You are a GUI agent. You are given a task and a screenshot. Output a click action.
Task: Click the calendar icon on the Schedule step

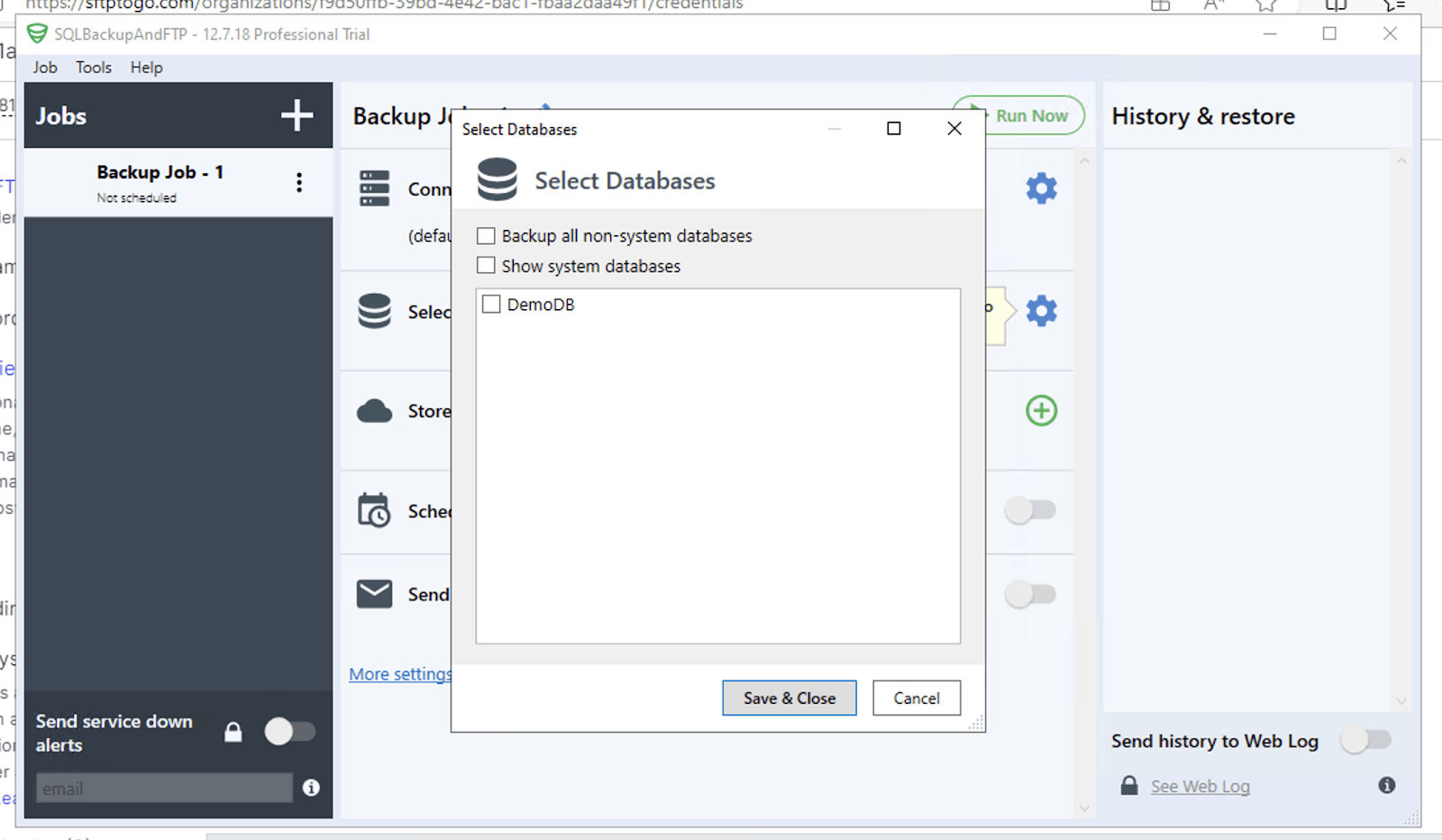click(374, 510)
